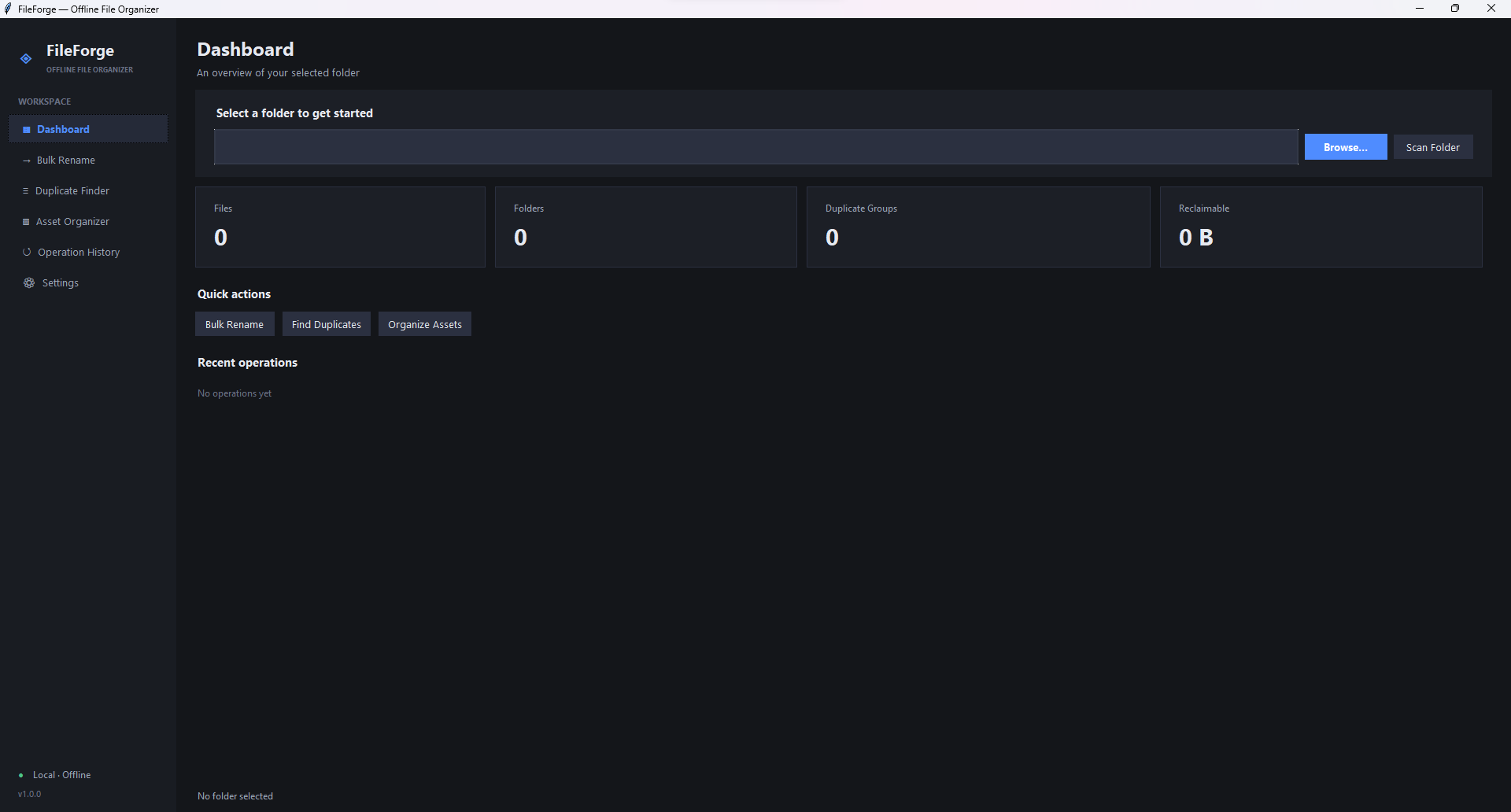
Task: Click the FileForge feather icon in title bar
Action: (8, 9)
